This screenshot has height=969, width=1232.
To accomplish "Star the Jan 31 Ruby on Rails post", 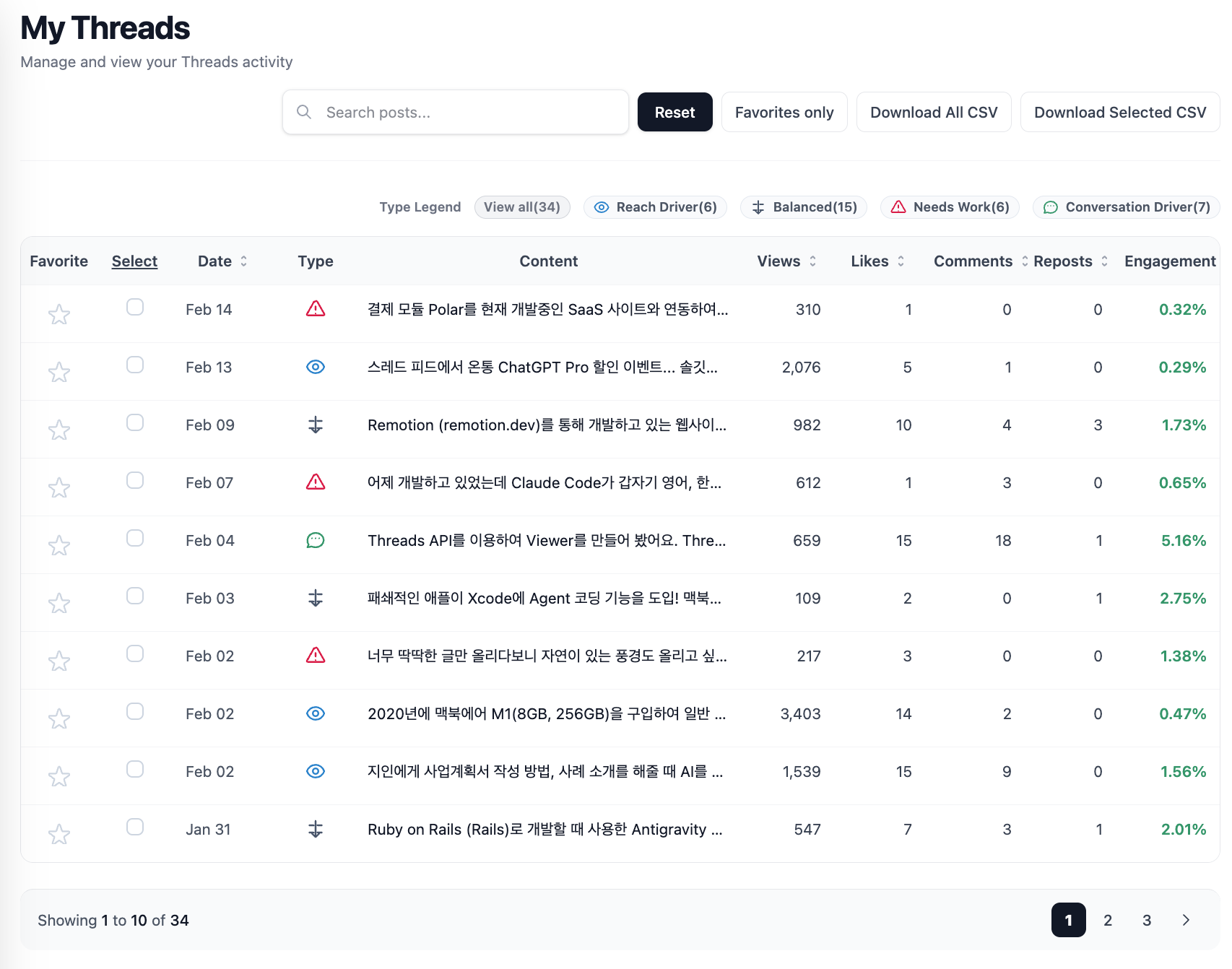I will (59, 834).
